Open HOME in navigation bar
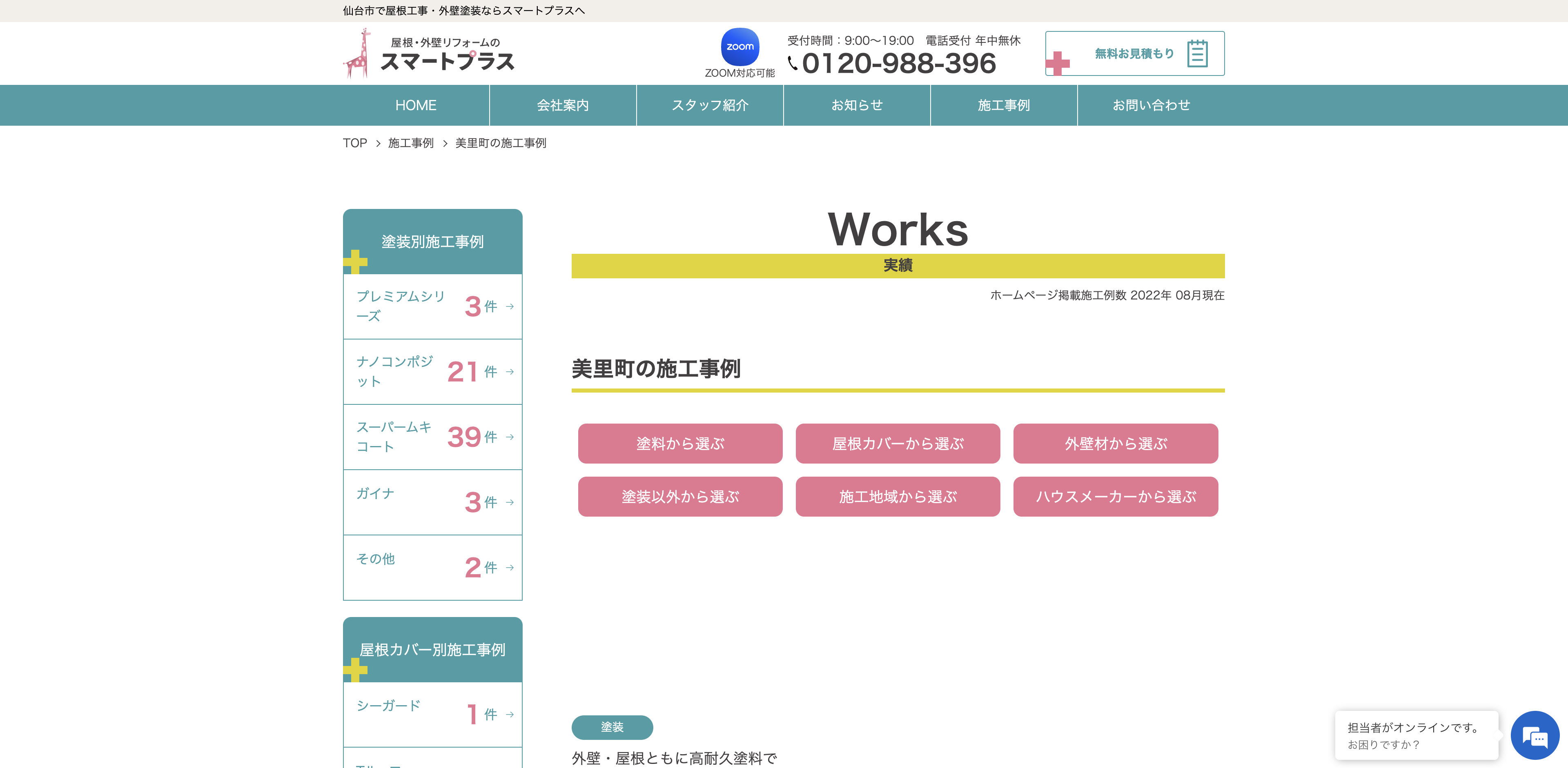 coord(416,105)
